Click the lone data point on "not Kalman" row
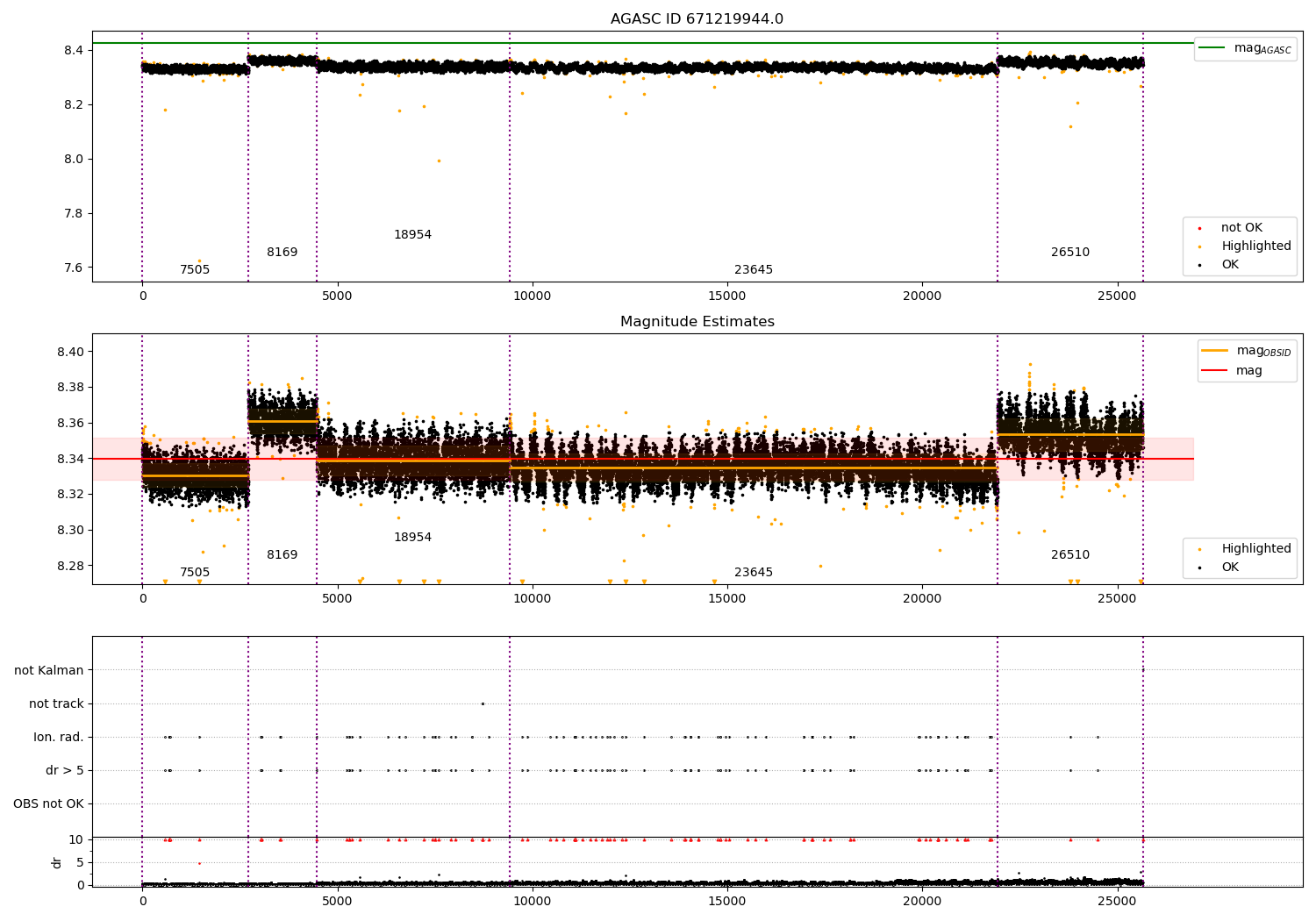Image resolution: width=1316 pixels, height=921 pixels. click(1142, 670)
